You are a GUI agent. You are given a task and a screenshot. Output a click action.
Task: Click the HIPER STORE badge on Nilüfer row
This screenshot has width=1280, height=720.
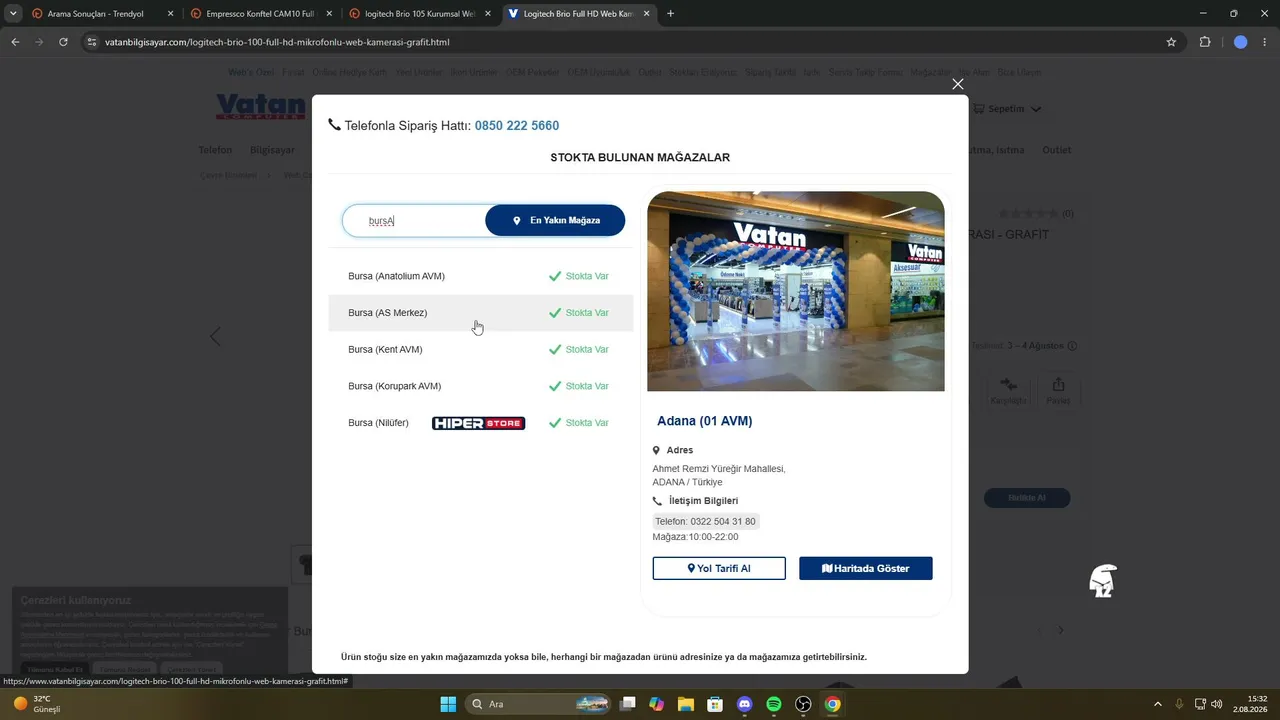click(478, 423)
